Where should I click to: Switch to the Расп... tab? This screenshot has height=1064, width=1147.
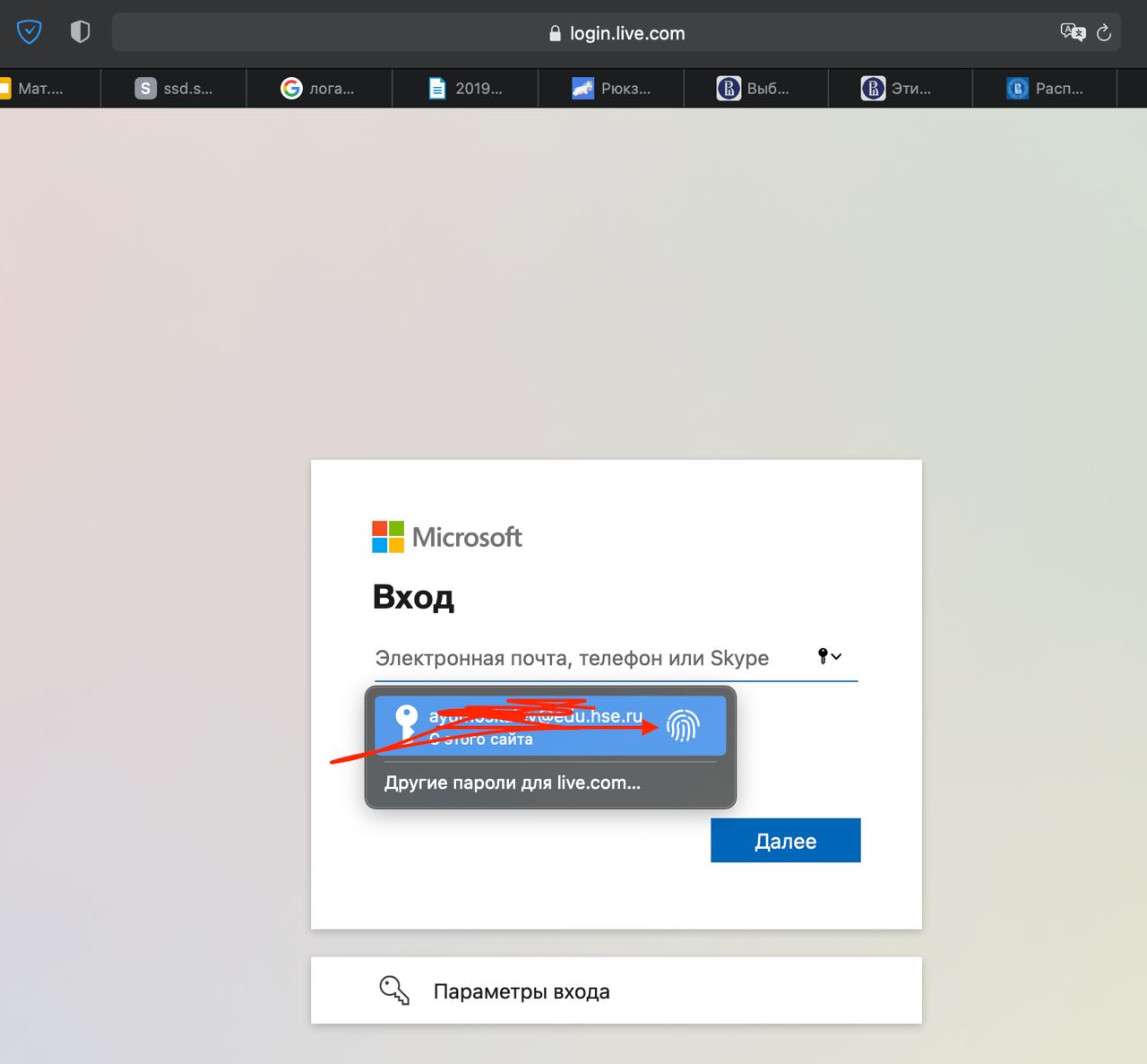(1045, 89)
